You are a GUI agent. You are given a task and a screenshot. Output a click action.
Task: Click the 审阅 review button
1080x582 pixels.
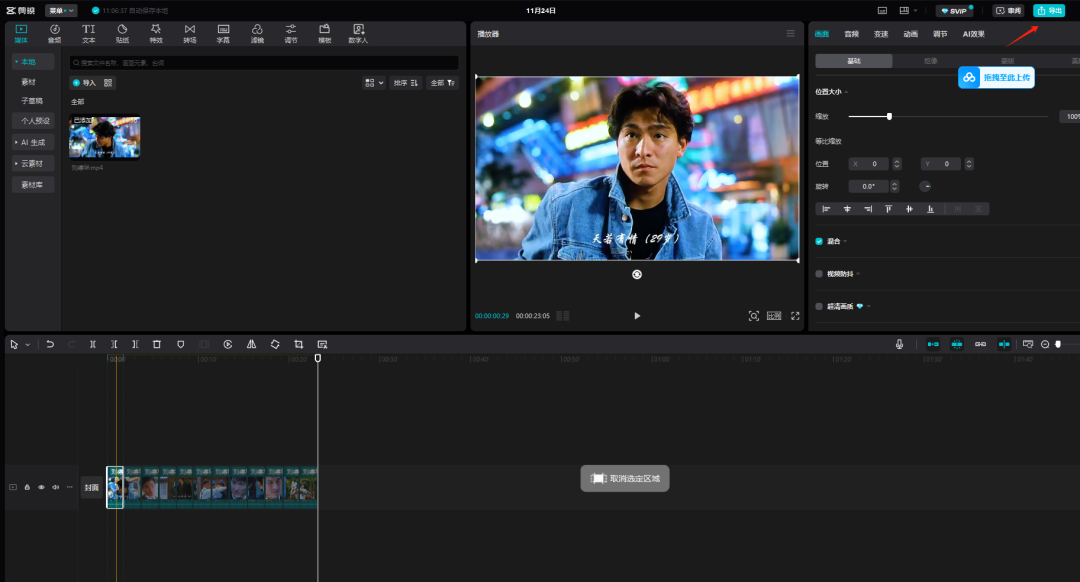tap(1008, 10)
